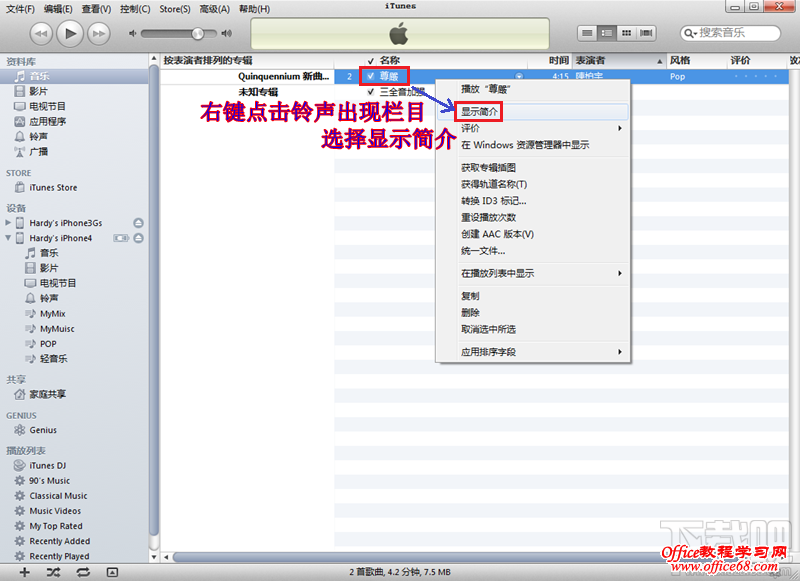Click the low volume speaker icon
This screenshot has width=800, height=581.
(133, 34)
